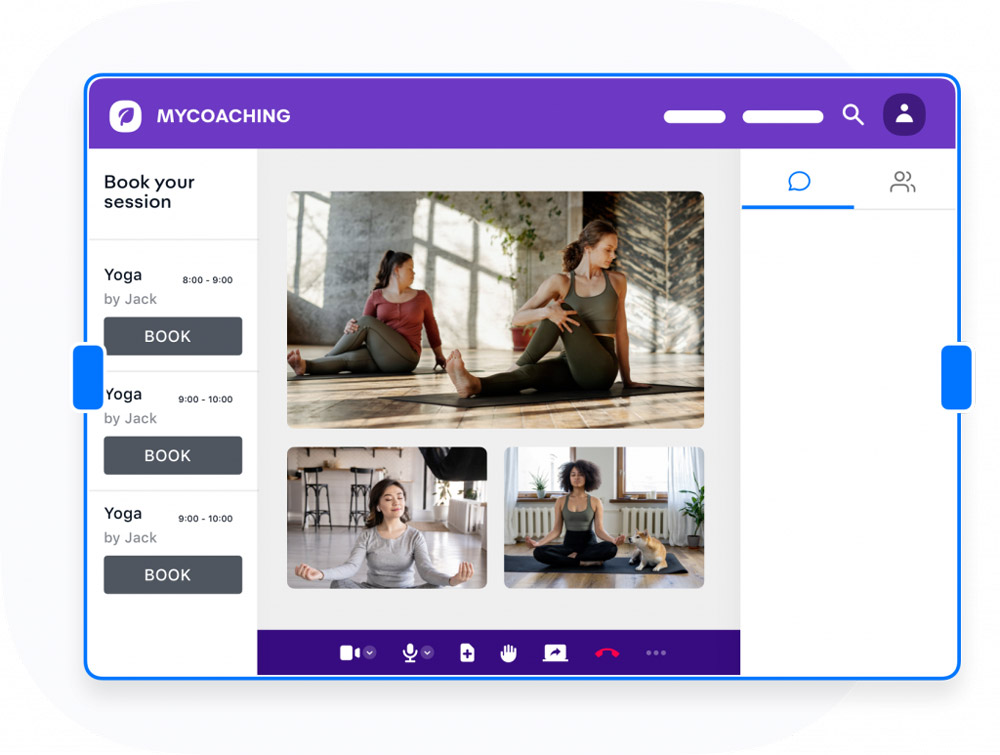Click the 'Book your session' heading
Image resolution: width=1000 pixels, height=755 pixels.
coord(149,192)
